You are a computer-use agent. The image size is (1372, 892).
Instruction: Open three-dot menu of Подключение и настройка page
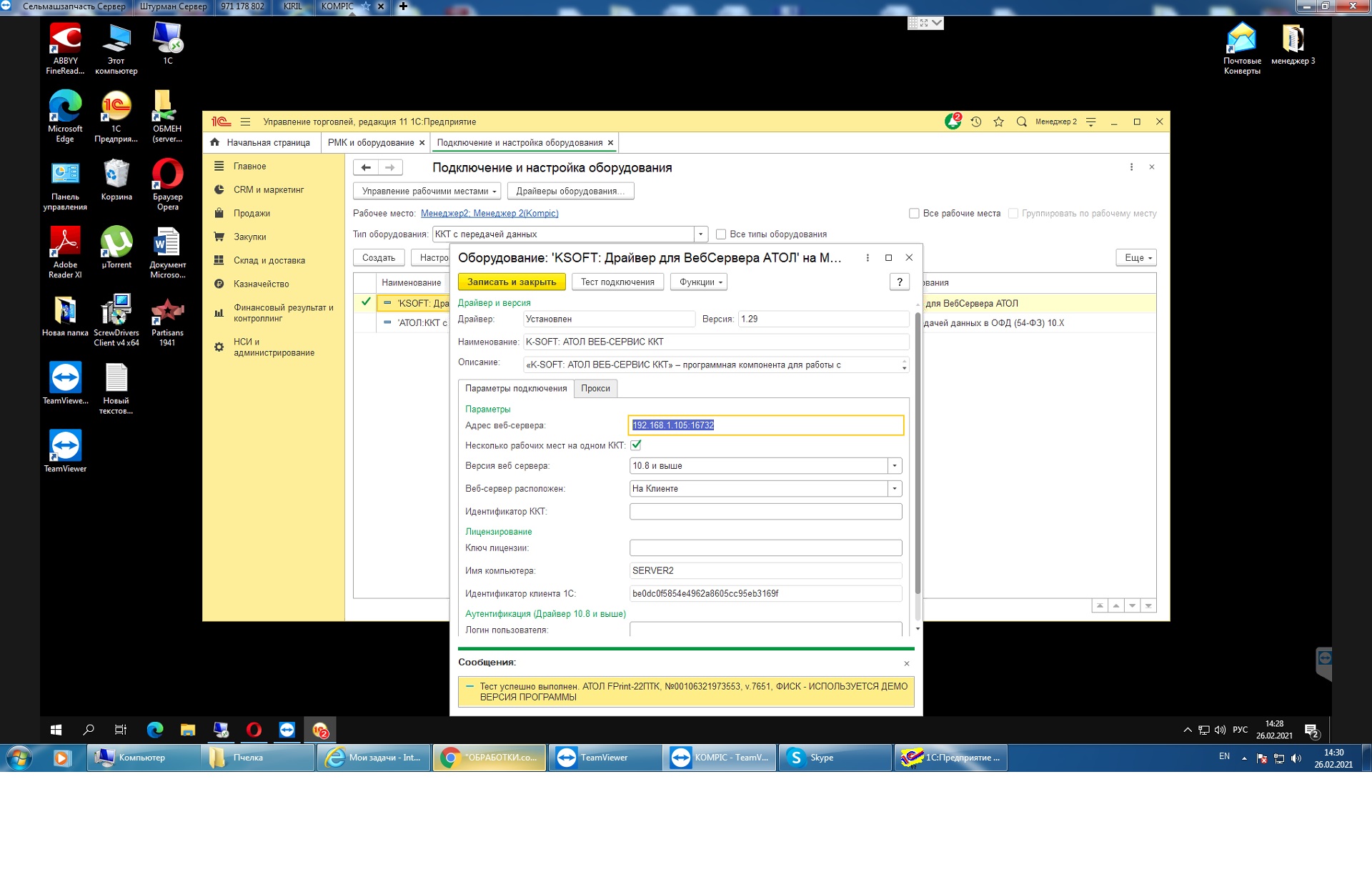pos(1131,167)
